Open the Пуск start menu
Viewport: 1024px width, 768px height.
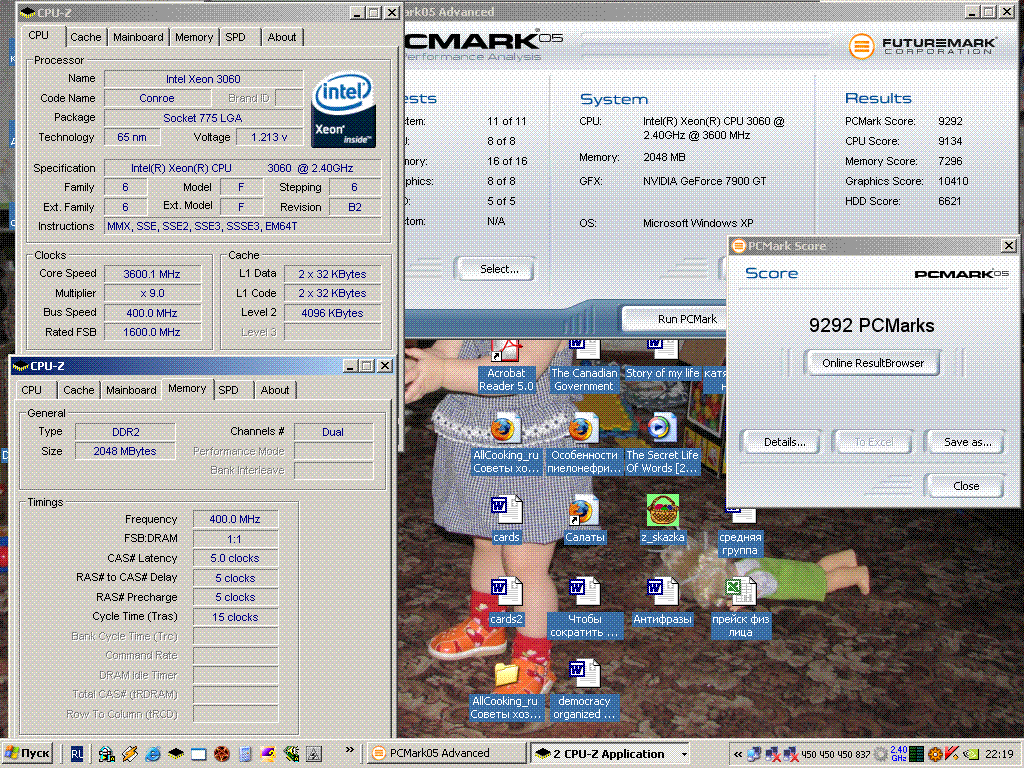click(27, 754)
